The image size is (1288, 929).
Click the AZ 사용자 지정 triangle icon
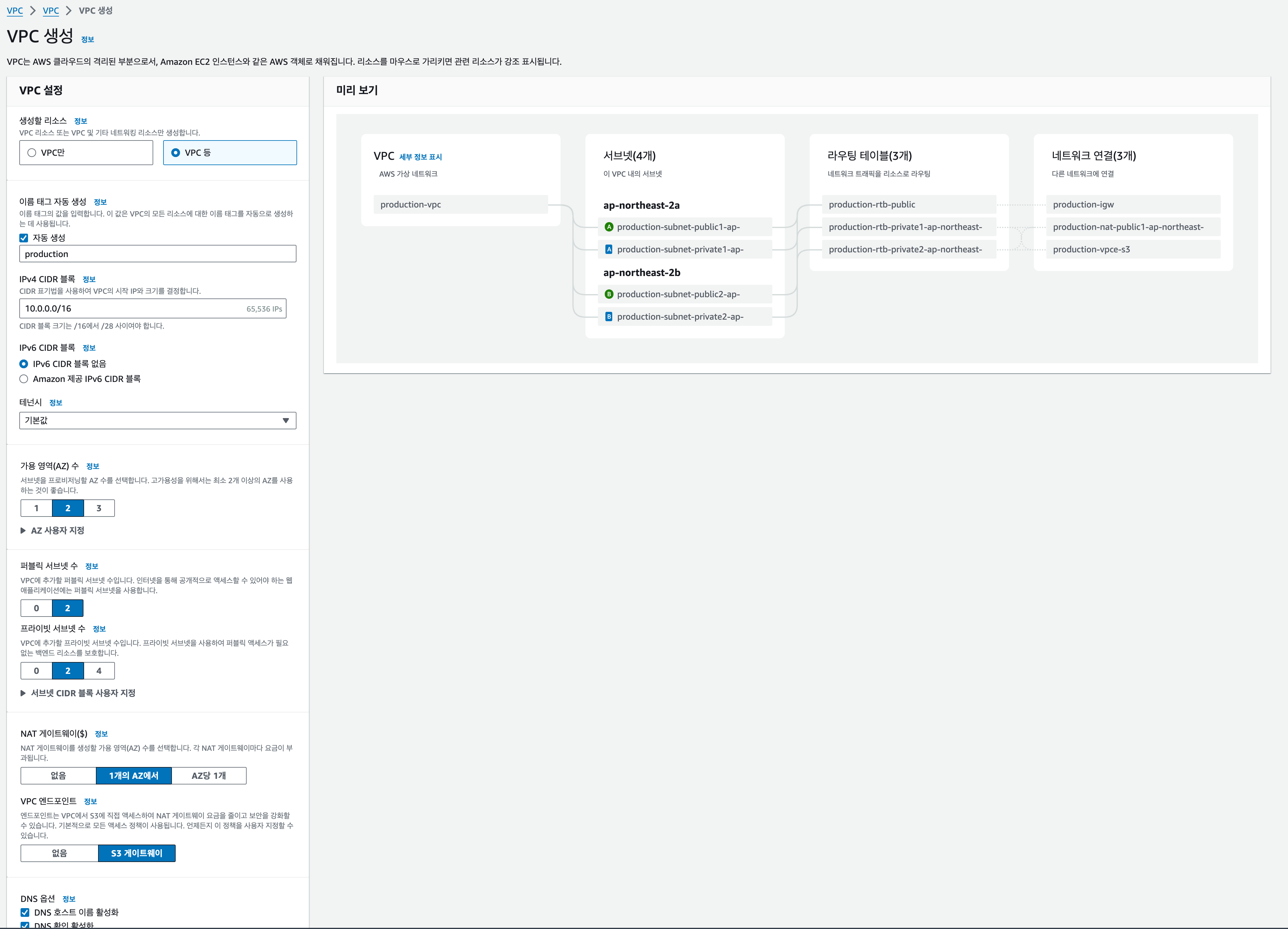[23, 531]
